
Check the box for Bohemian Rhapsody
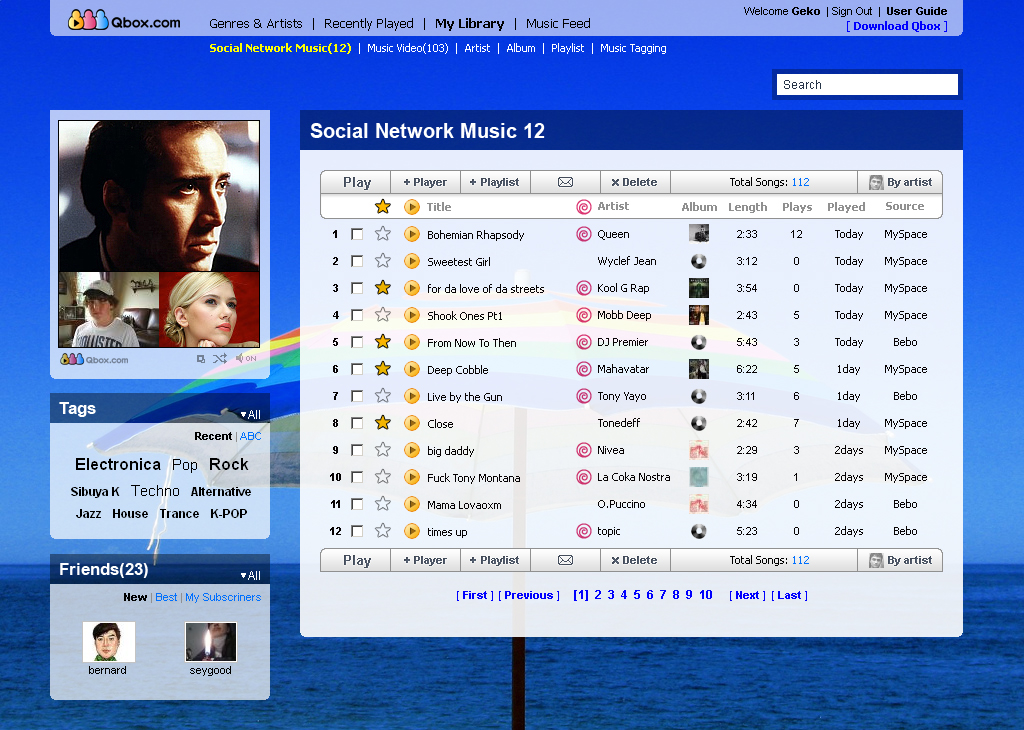pos(357,234)
